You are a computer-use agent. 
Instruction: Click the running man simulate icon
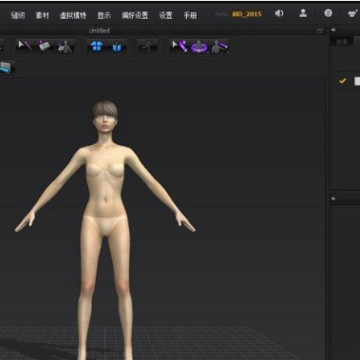click(148, 46)
